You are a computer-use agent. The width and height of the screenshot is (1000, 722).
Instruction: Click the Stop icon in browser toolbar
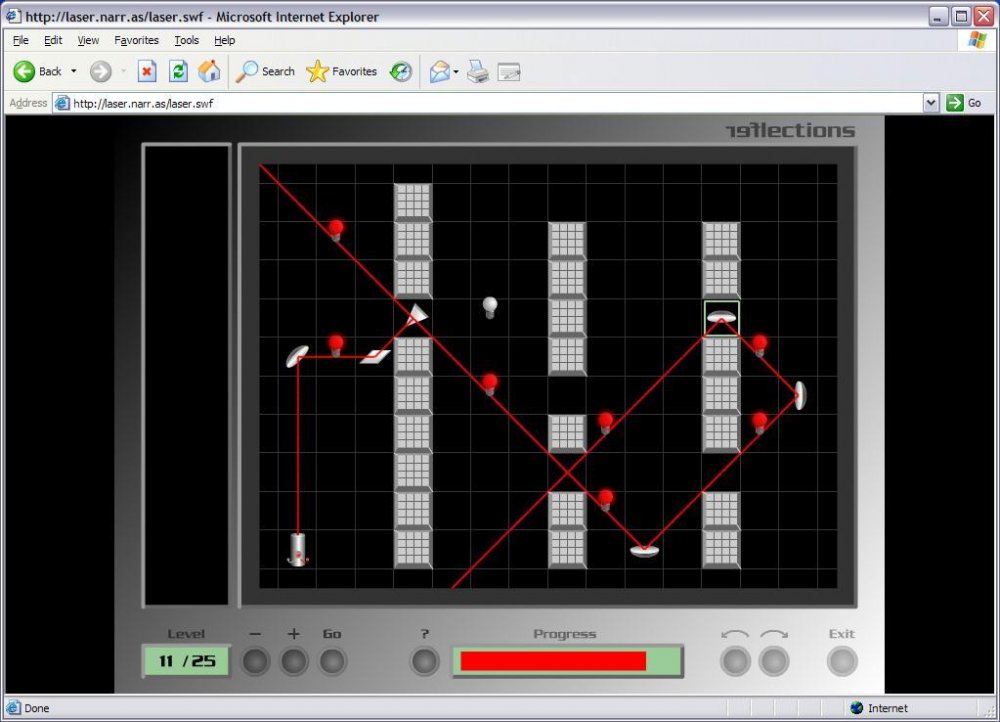(x=147, y=71)
